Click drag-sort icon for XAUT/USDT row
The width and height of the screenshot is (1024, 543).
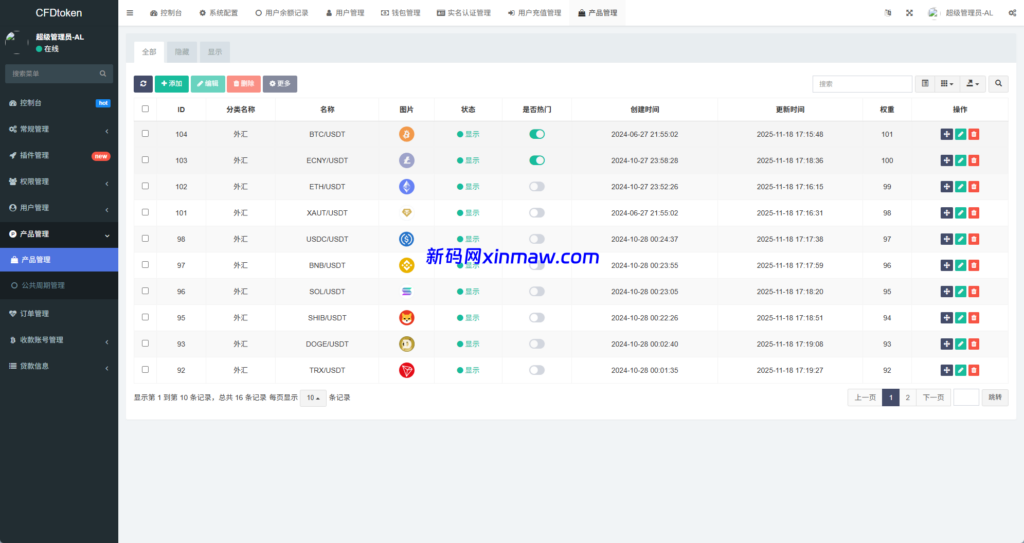pyautogui.click(x=946, y=212)
